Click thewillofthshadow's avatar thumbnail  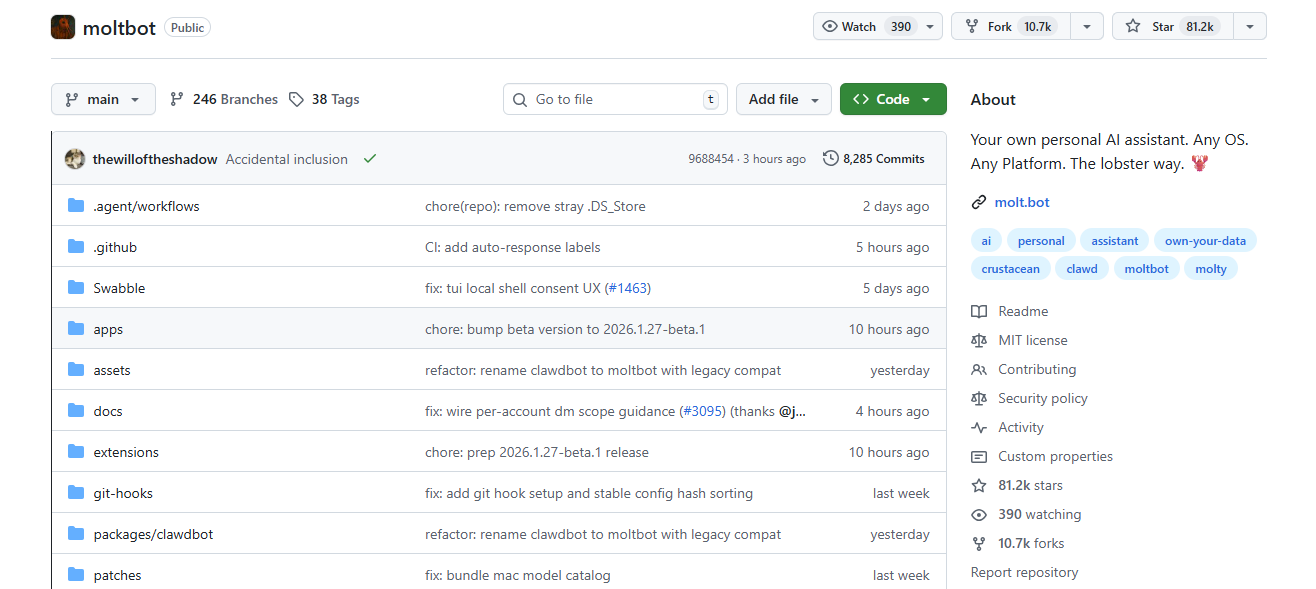coord(75,159)
